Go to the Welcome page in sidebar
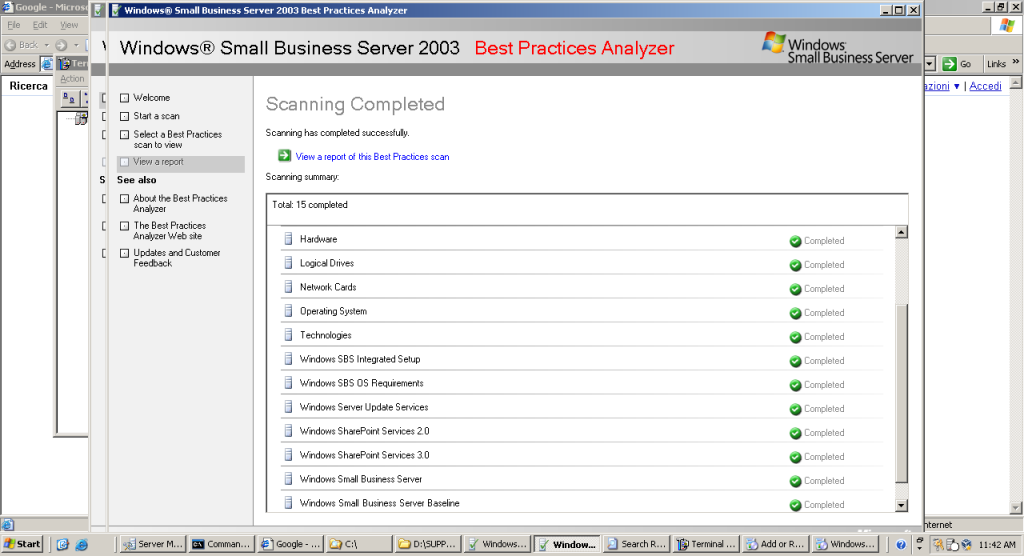Image resolution: width=1024 pixels, height=556 pixels. [x=152, y=97]
